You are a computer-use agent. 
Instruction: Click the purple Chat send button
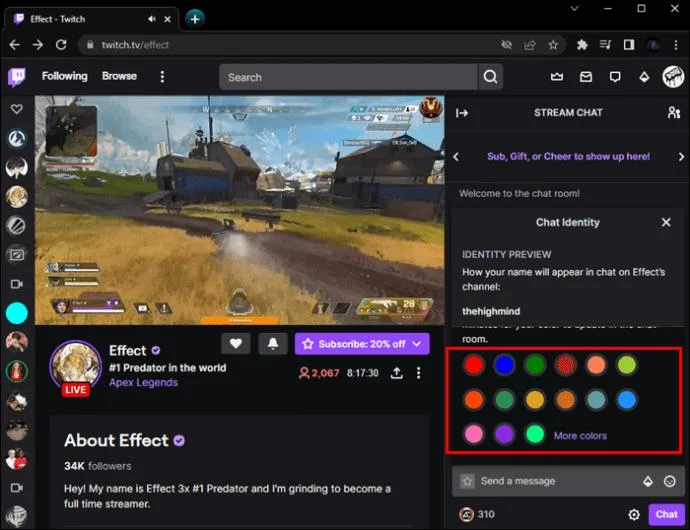(666, 514)
